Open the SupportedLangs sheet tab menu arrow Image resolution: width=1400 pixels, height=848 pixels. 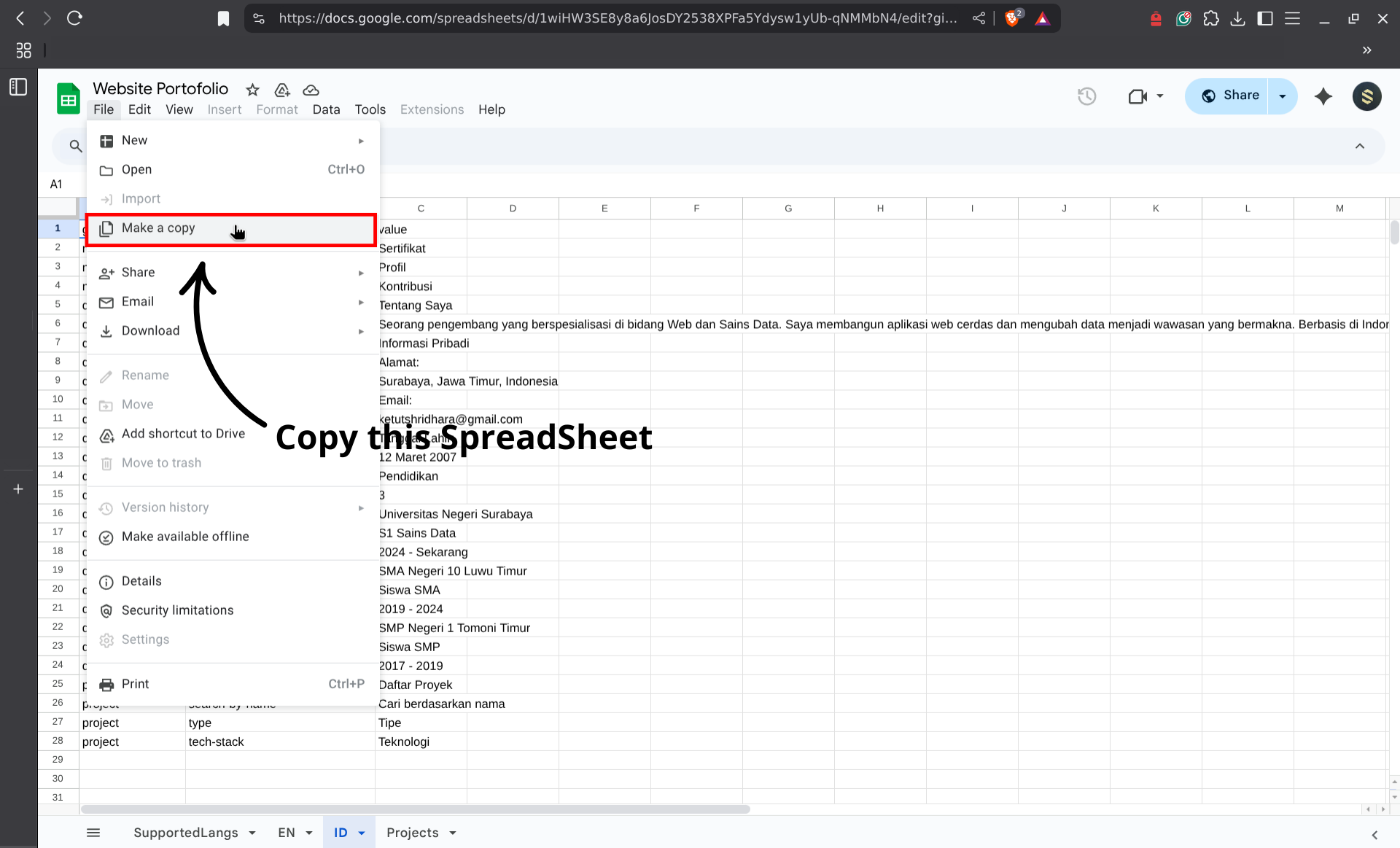252,833
